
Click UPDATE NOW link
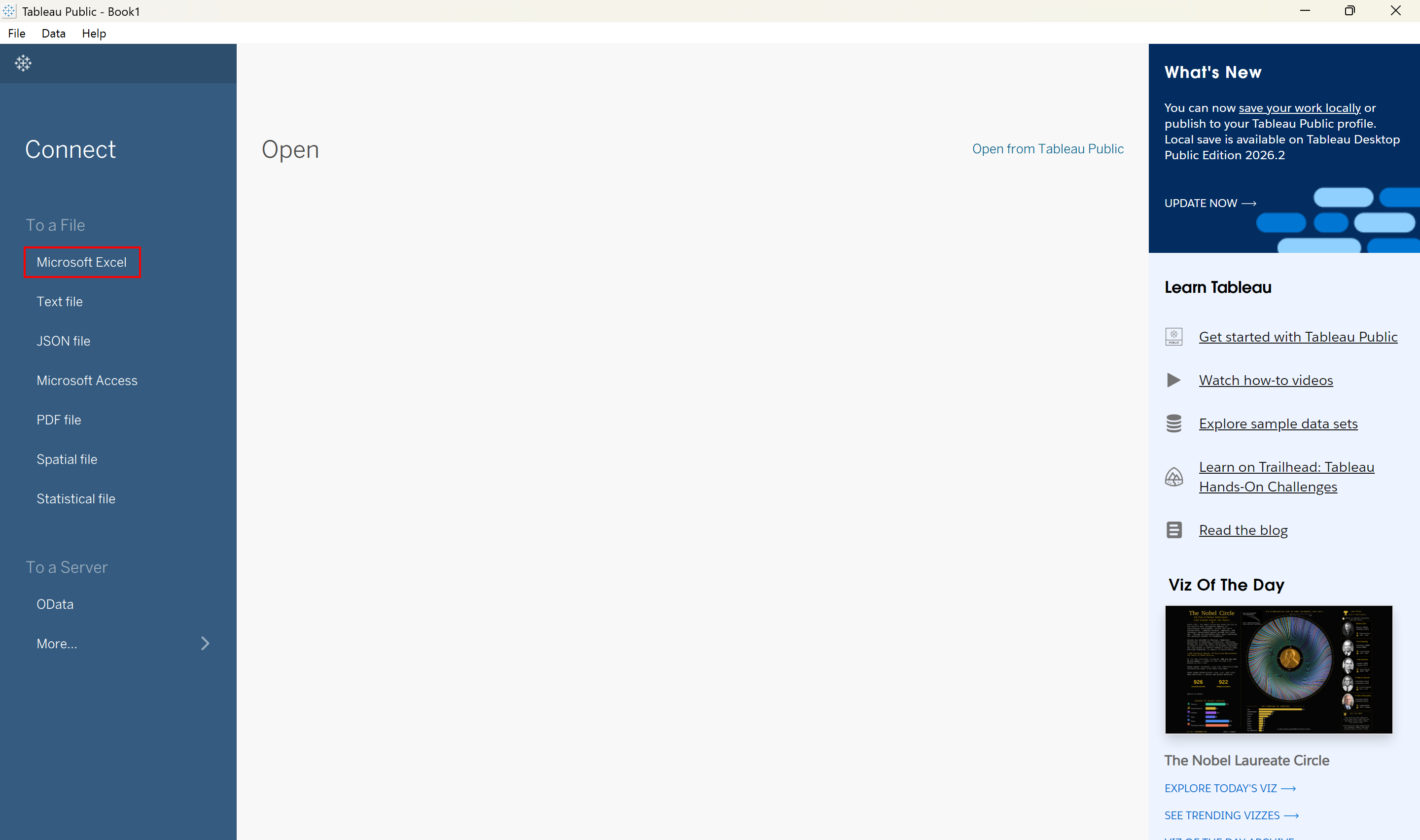tap(1210, 203)
